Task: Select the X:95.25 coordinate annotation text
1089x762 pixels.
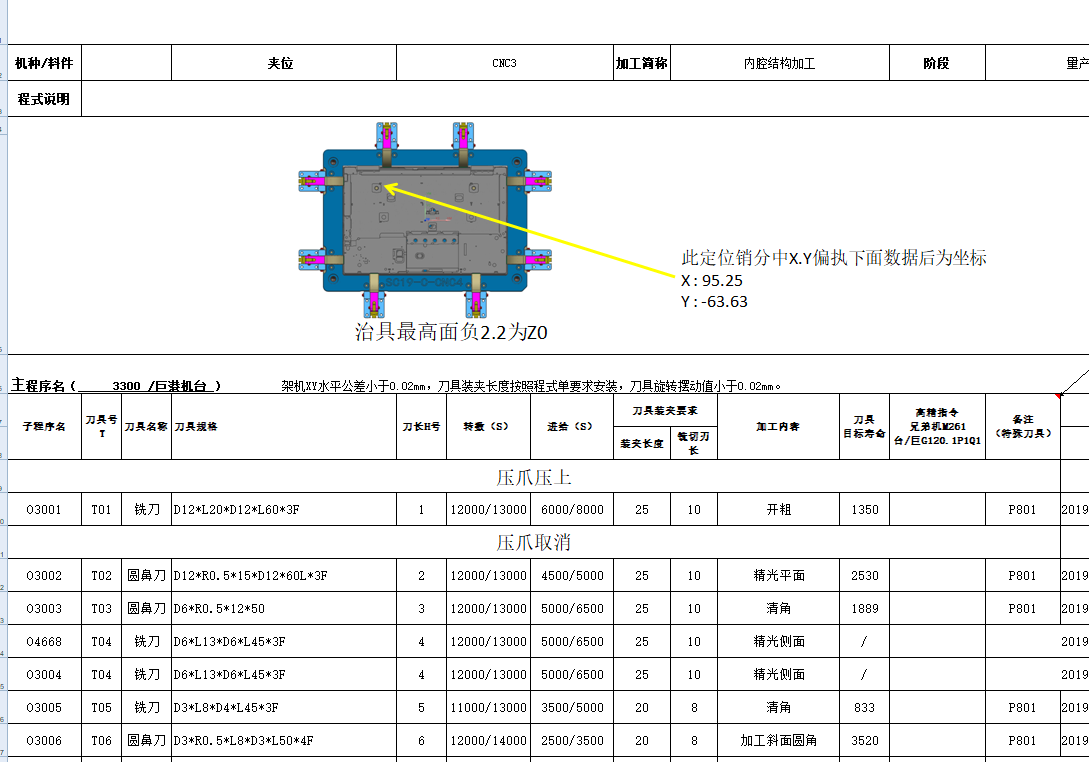Action: pyautogui.click(x=713, y=281)
